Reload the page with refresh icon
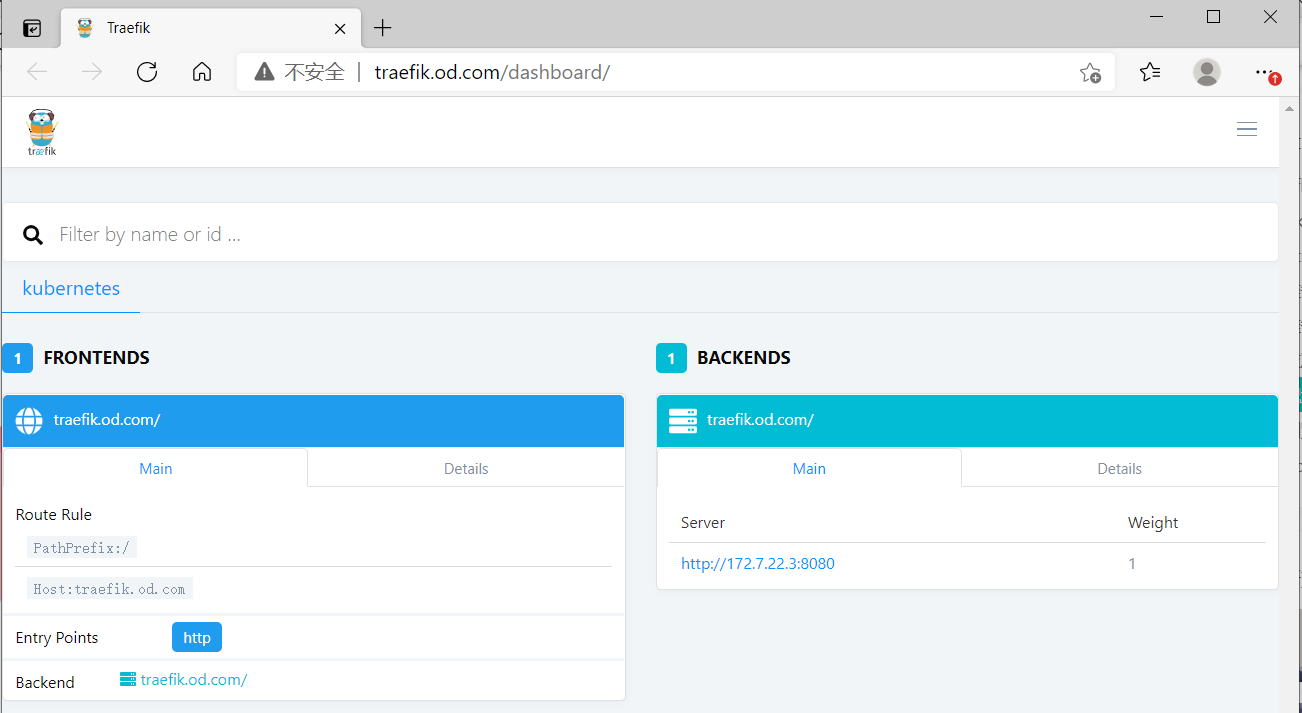 [147, 72]
